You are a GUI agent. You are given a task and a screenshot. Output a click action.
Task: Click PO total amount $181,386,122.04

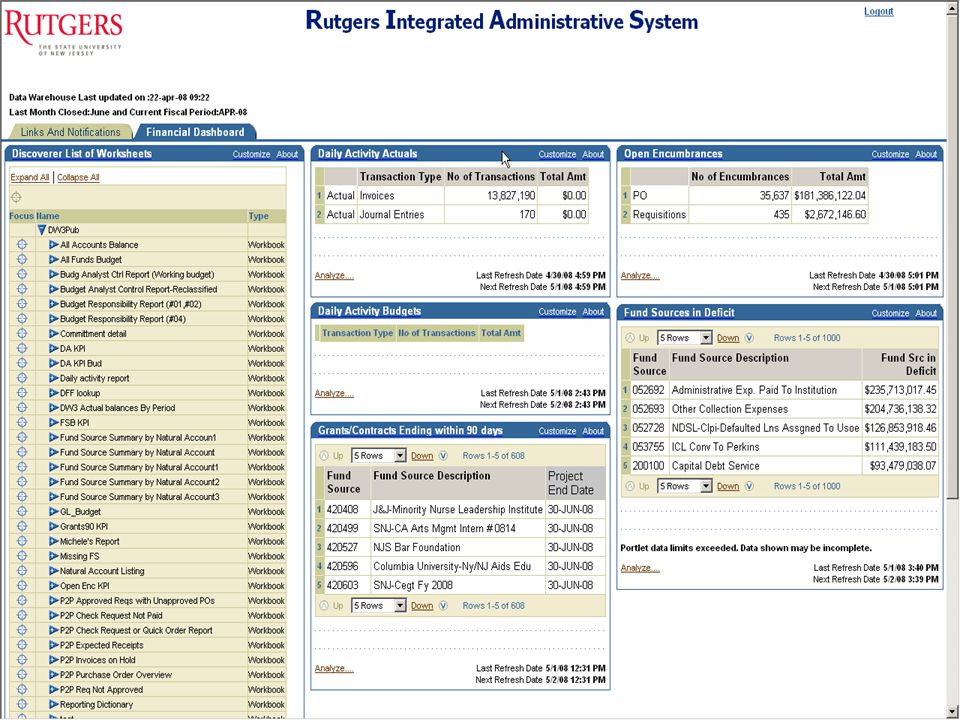tap(830, 195)
